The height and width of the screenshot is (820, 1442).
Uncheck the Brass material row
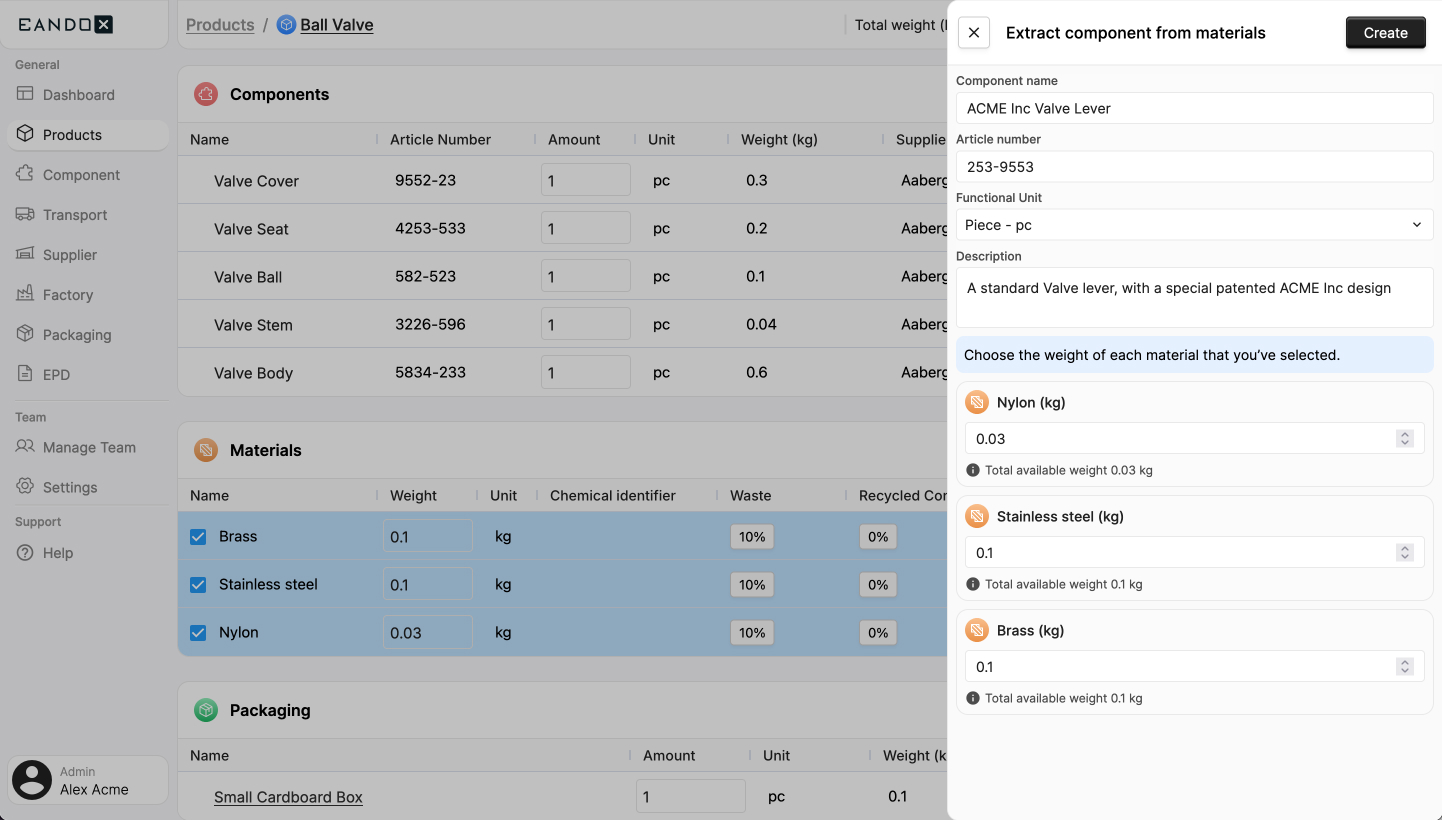point(197,536)
